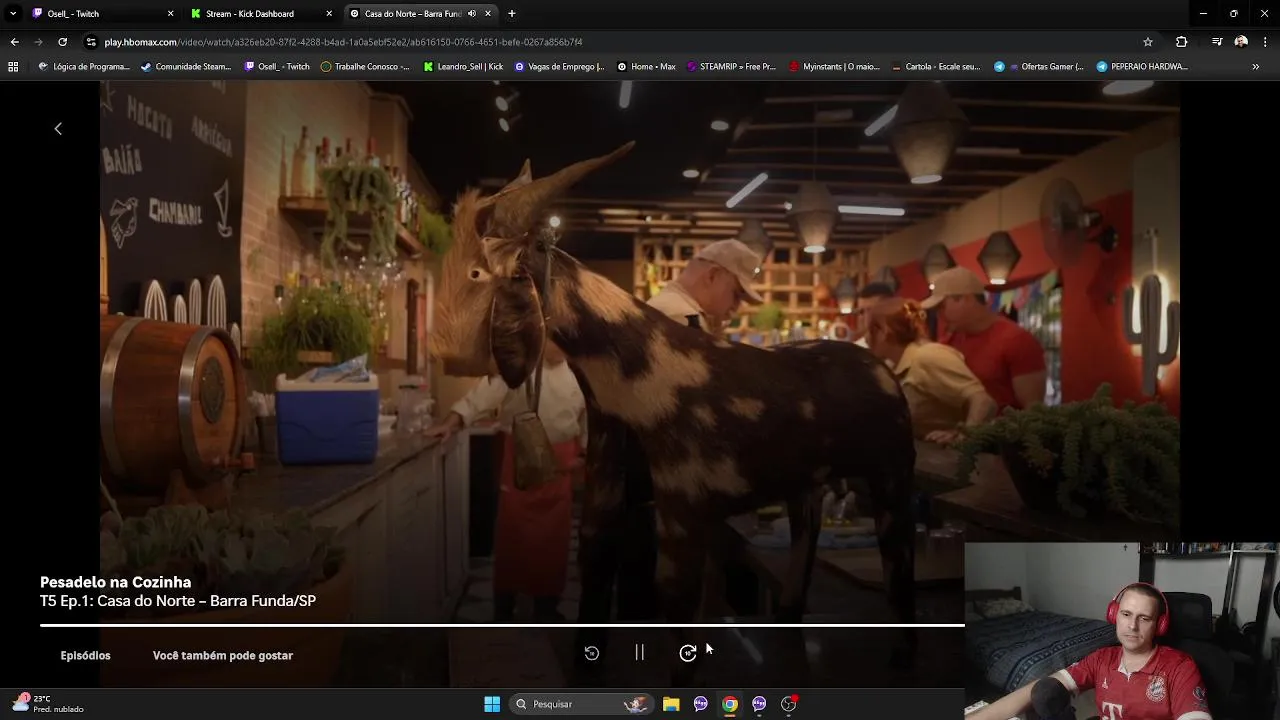Open media controls in Chrome toolbar
Image resolution: width=1280 pixels, height=720 pixels.
click(1217, 42)
